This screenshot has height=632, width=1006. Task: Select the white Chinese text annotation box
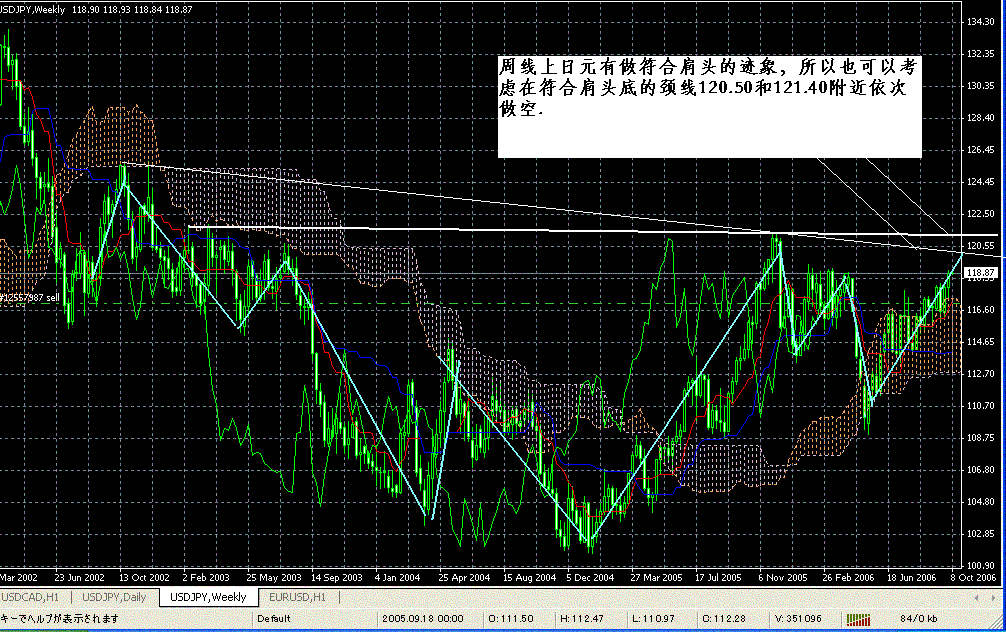[x=709, y=105]
